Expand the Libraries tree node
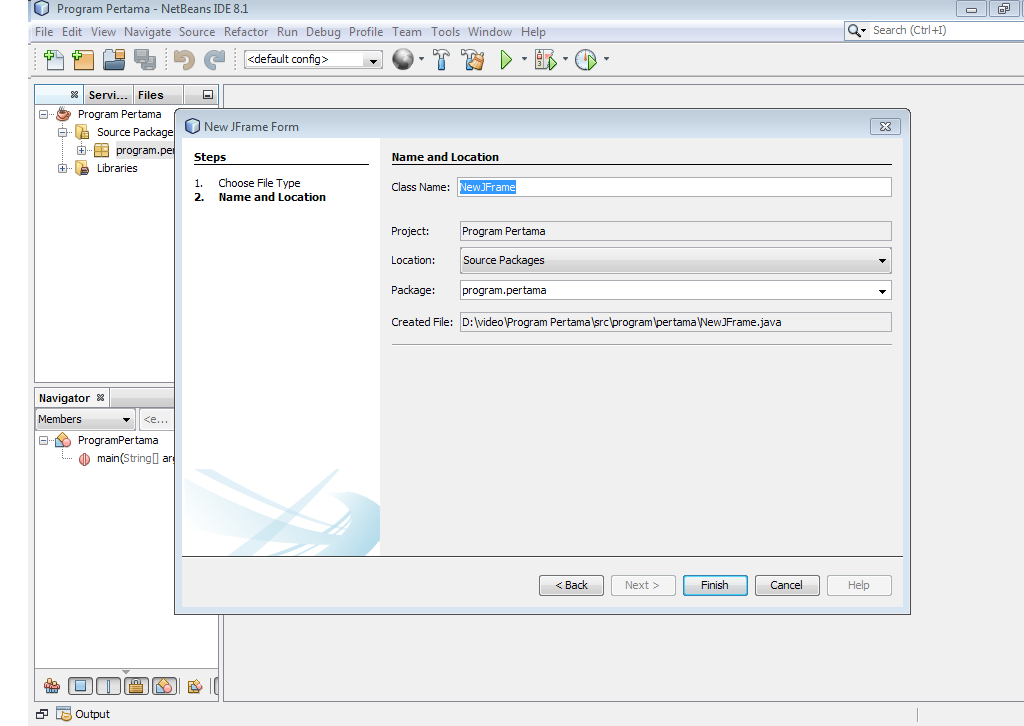 click(x=62, y=168)
